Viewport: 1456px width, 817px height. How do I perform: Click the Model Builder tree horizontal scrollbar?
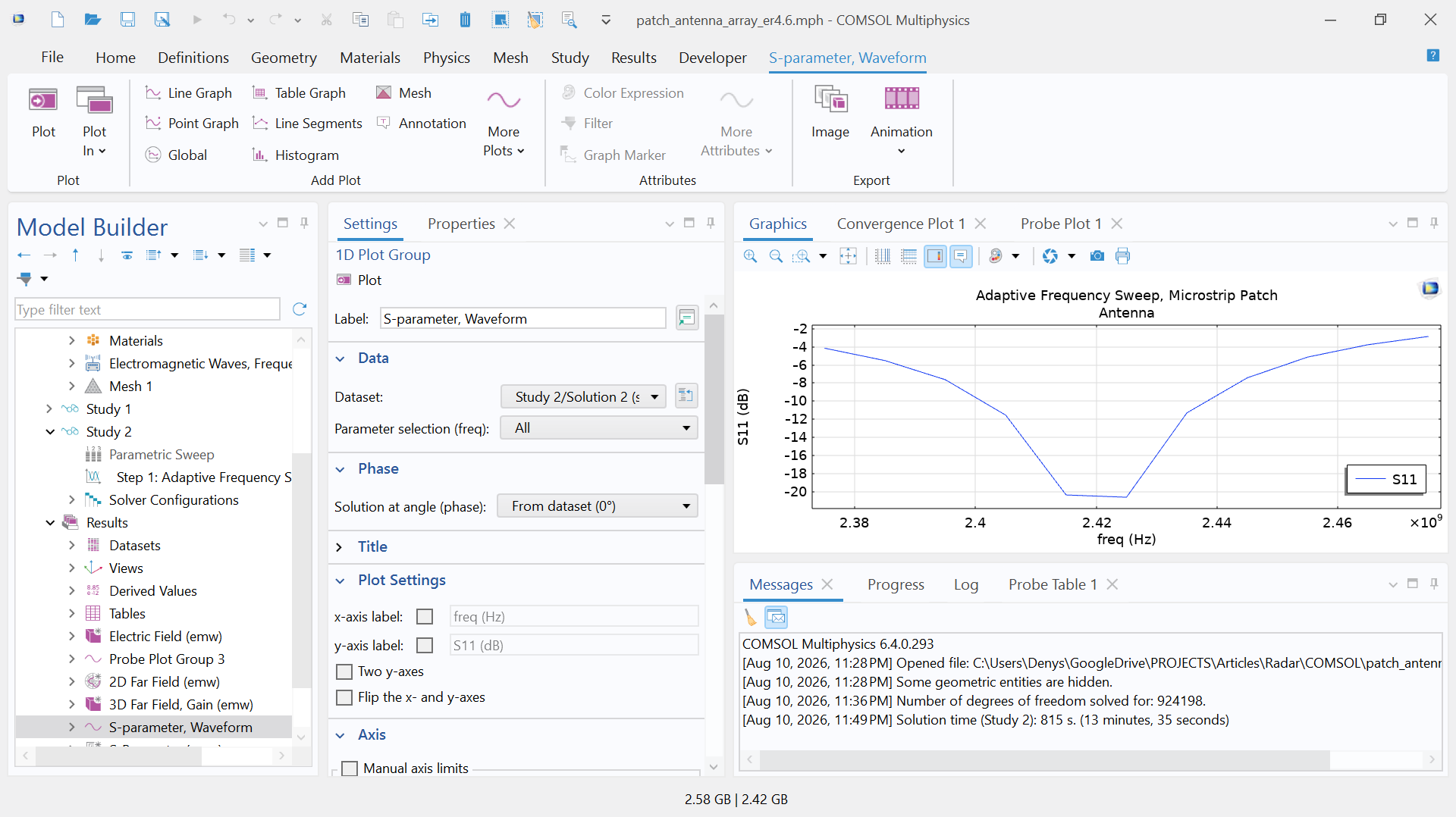118,756
